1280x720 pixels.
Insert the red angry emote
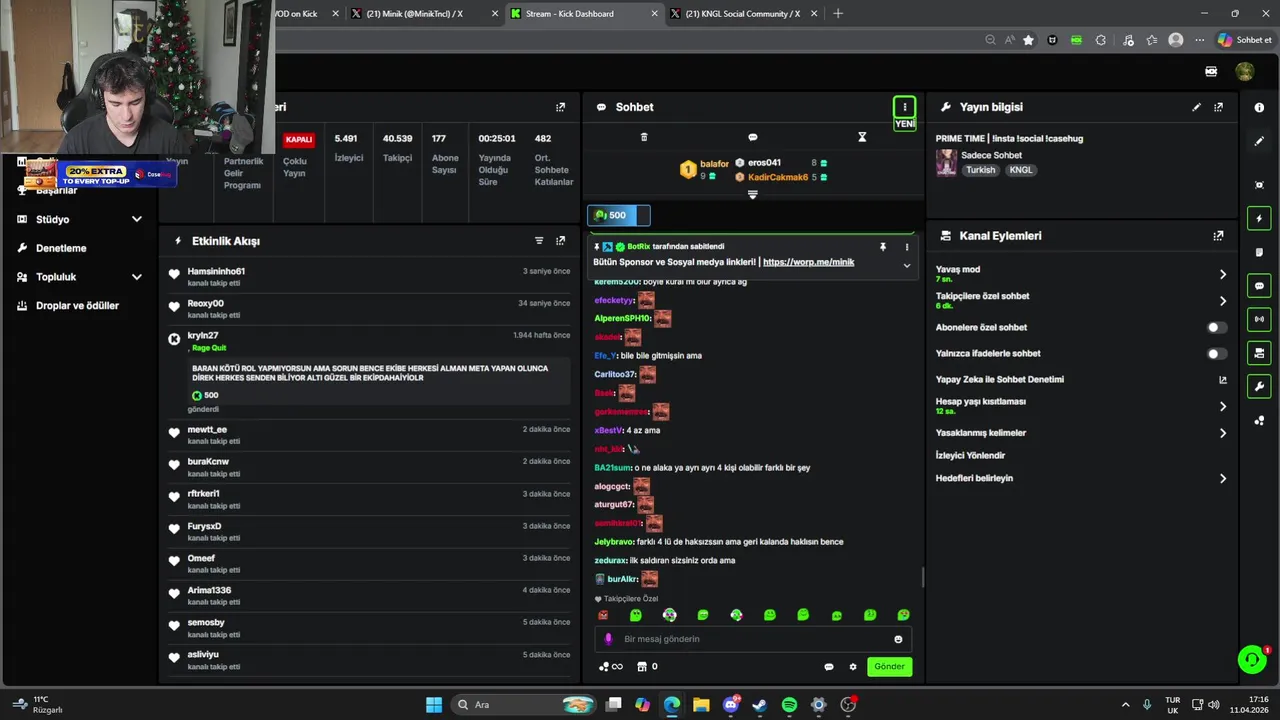pos(603,616)
